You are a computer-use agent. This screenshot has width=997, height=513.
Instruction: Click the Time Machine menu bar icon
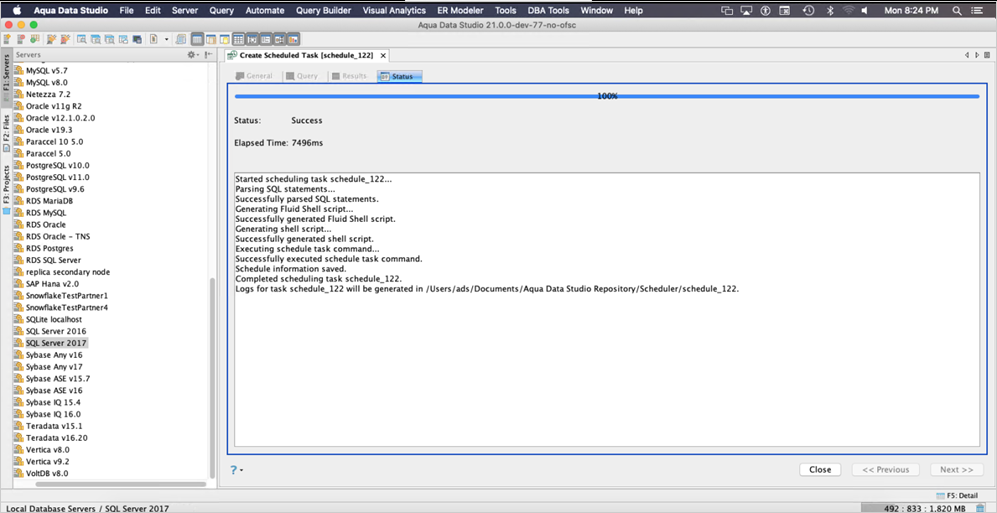(808, 11)
